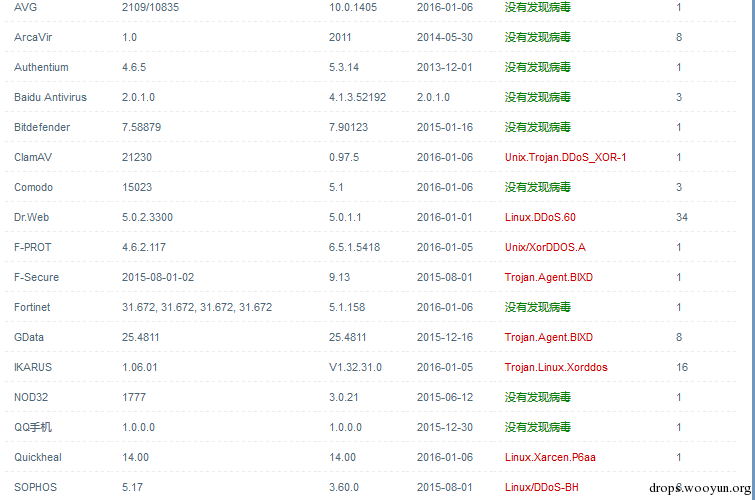This screenshot has width=755, height=500.
Task: Select Comodo's 没有发现病毒 result
Action: tap(537, 187)
